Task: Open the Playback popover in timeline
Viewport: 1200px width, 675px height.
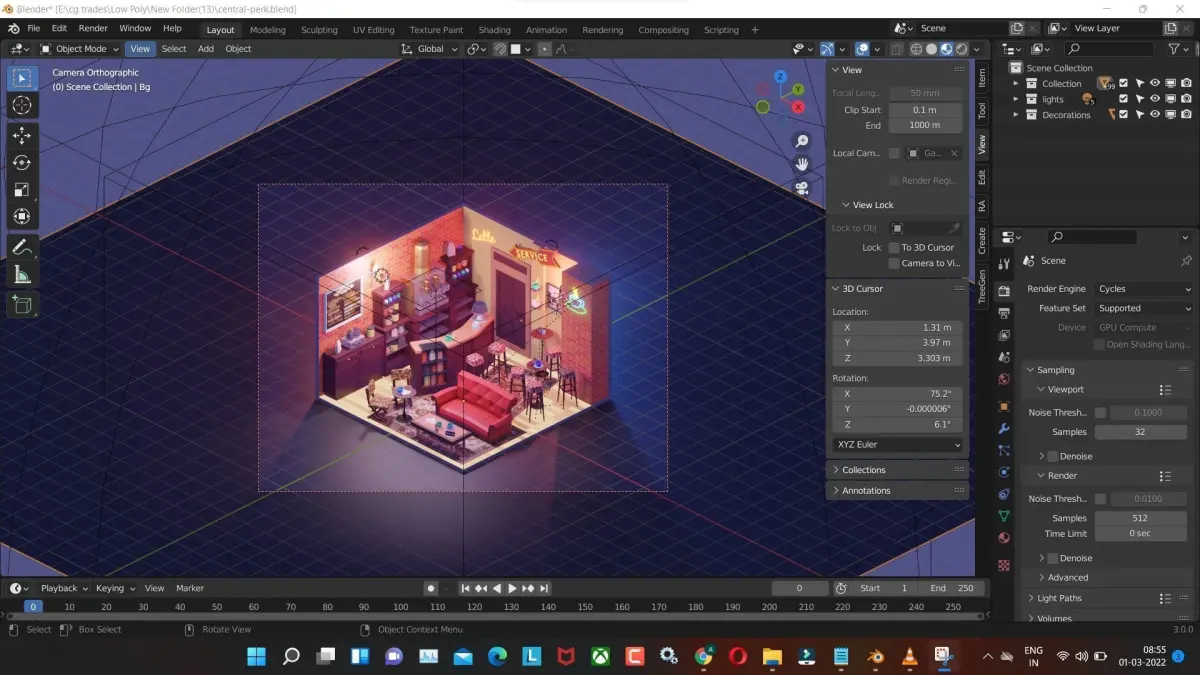Action: (x=64, y=589)
